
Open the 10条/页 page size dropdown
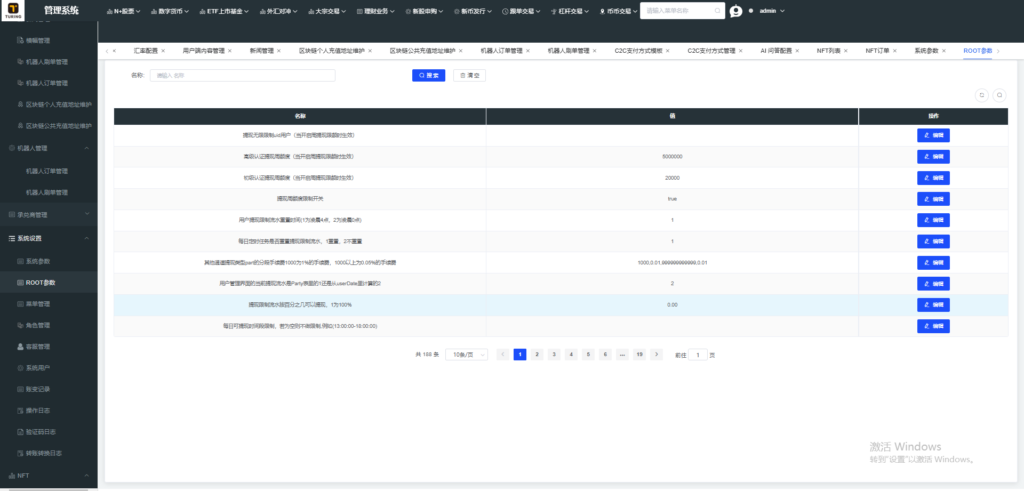[x=466, y=355]
